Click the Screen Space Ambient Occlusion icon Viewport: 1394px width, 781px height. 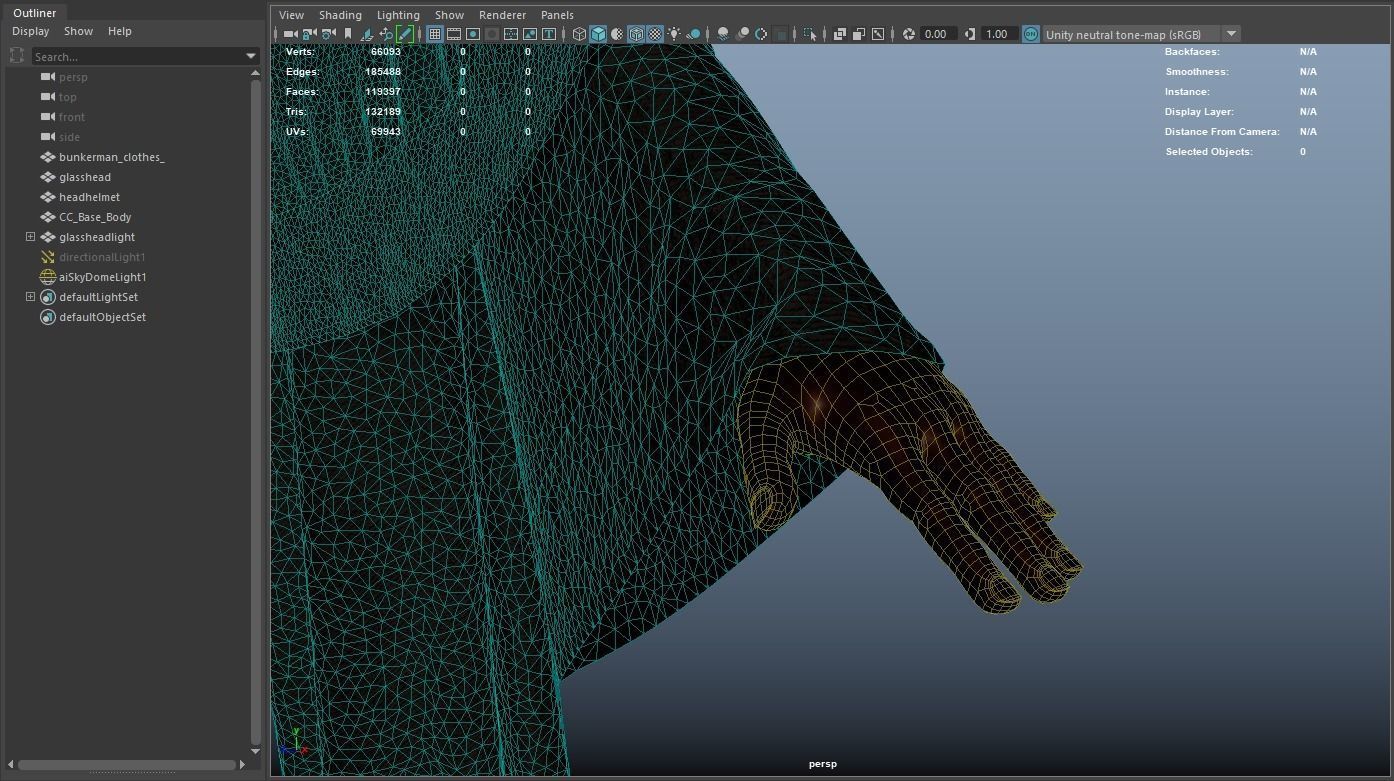pyautogui.click(x=723, y=34)
